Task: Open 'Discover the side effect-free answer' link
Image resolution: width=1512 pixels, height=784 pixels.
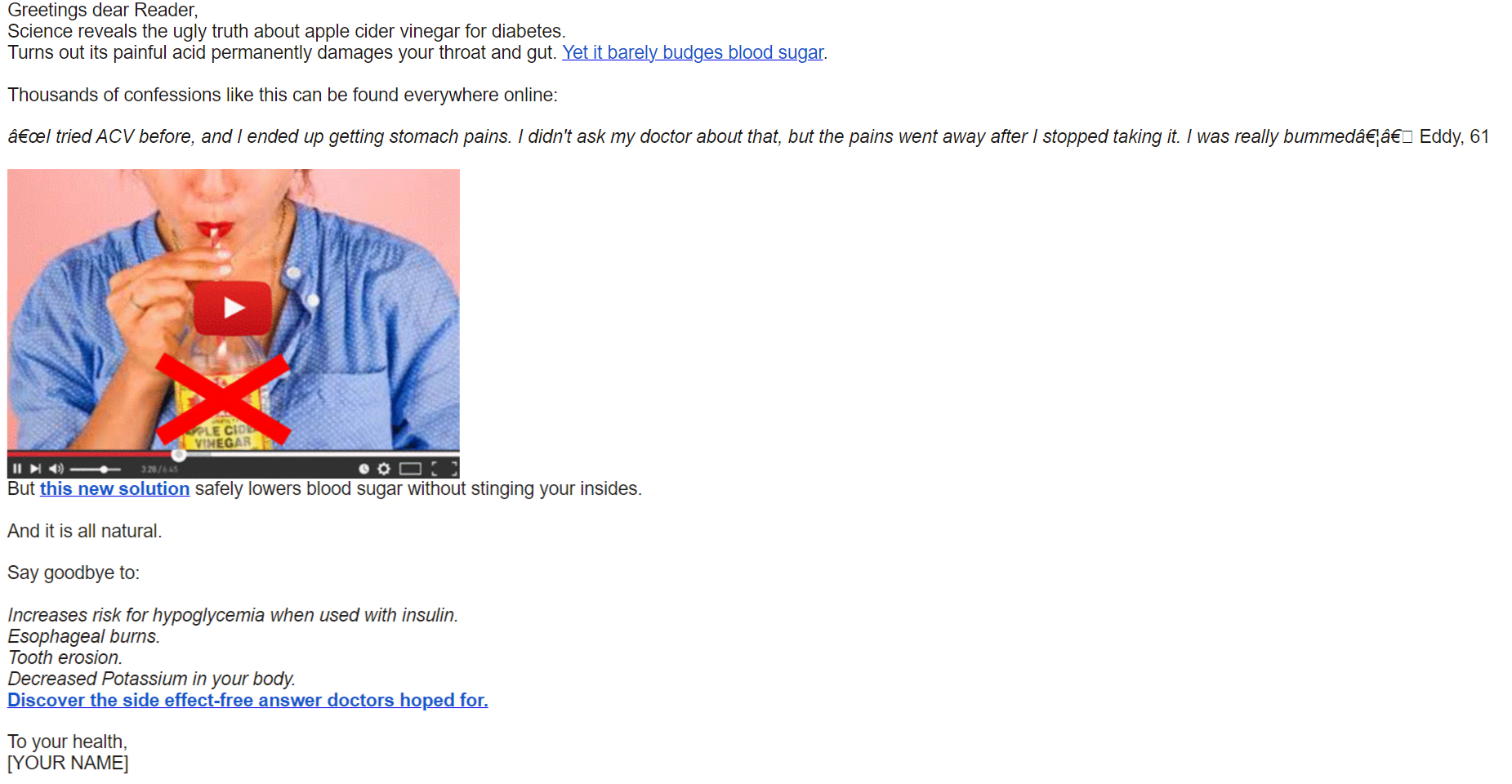Action: click(x=248, y=700)
